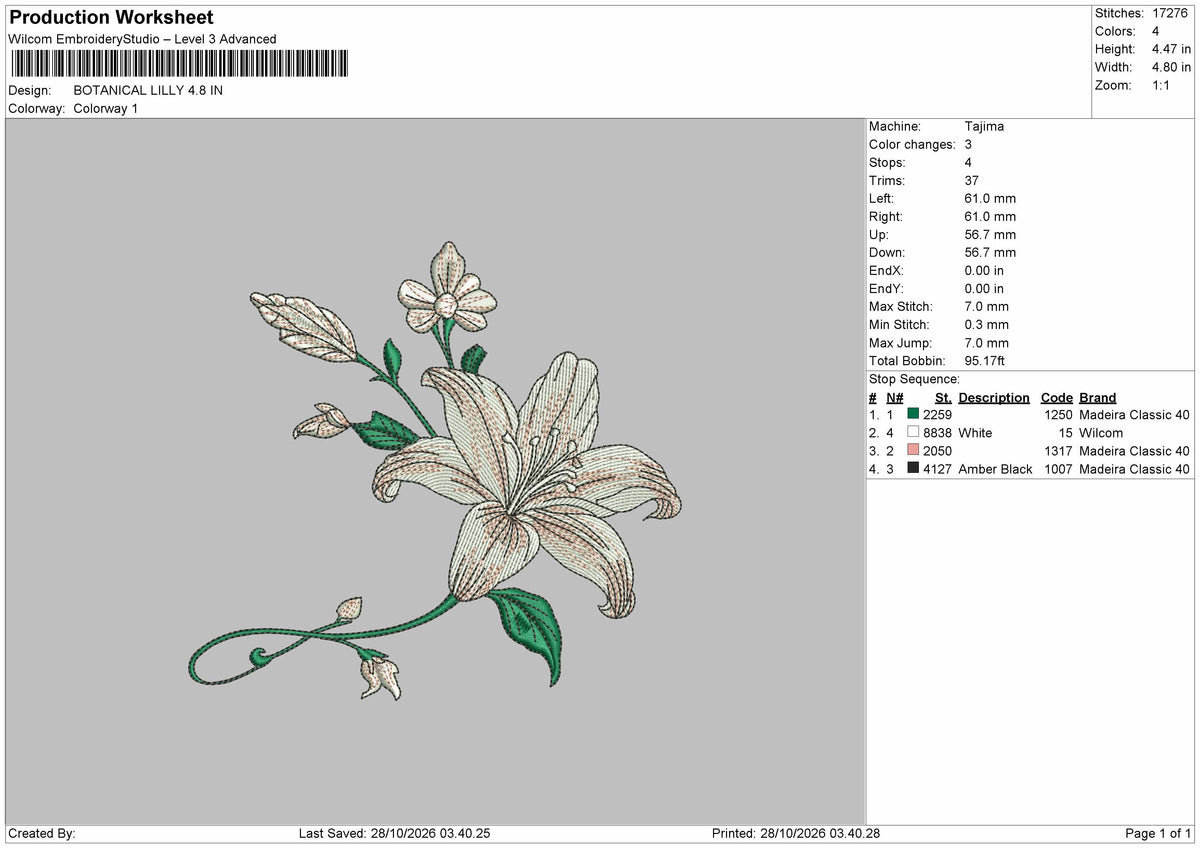Click the thread code '1317'

[1057, 451]
